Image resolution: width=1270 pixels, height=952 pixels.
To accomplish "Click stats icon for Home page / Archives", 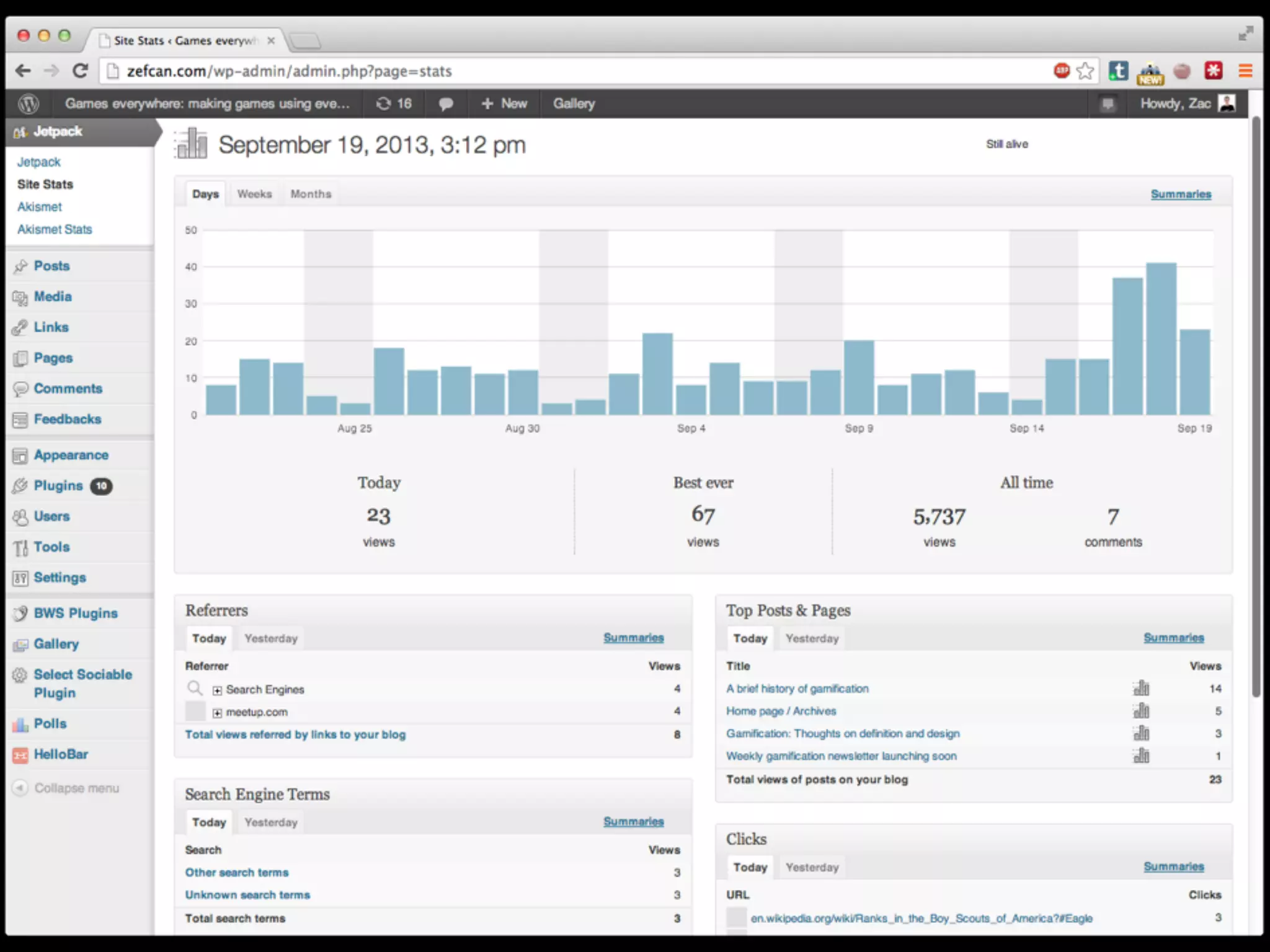I will 1141,711.
